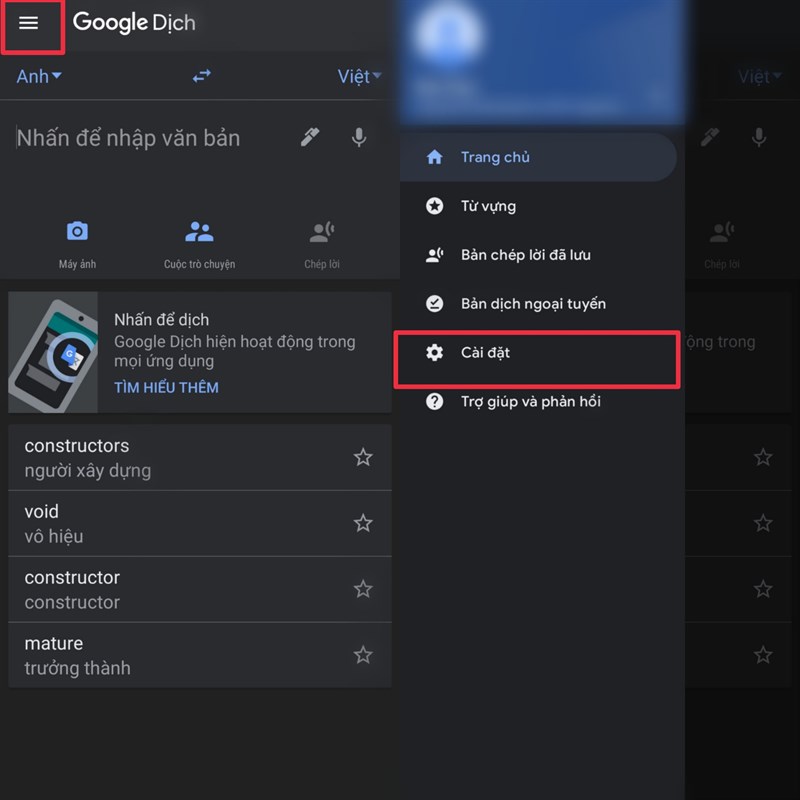Tap the dimmed Việt dropdown behind the drawer
Viewport: 800px width, 800px height.
click(x=760, y=77)
